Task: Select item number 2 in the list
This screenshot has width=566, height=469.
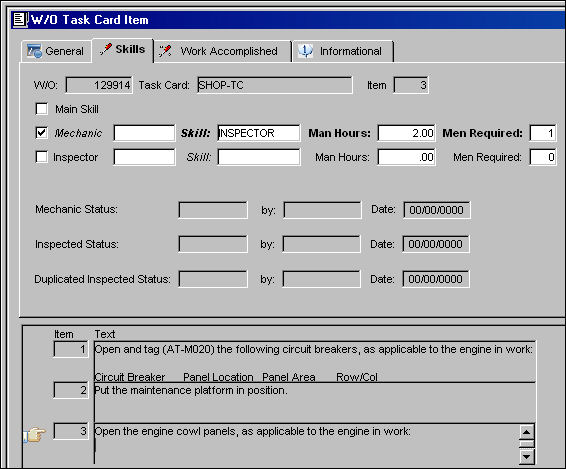Action: [x=71, y=390]
